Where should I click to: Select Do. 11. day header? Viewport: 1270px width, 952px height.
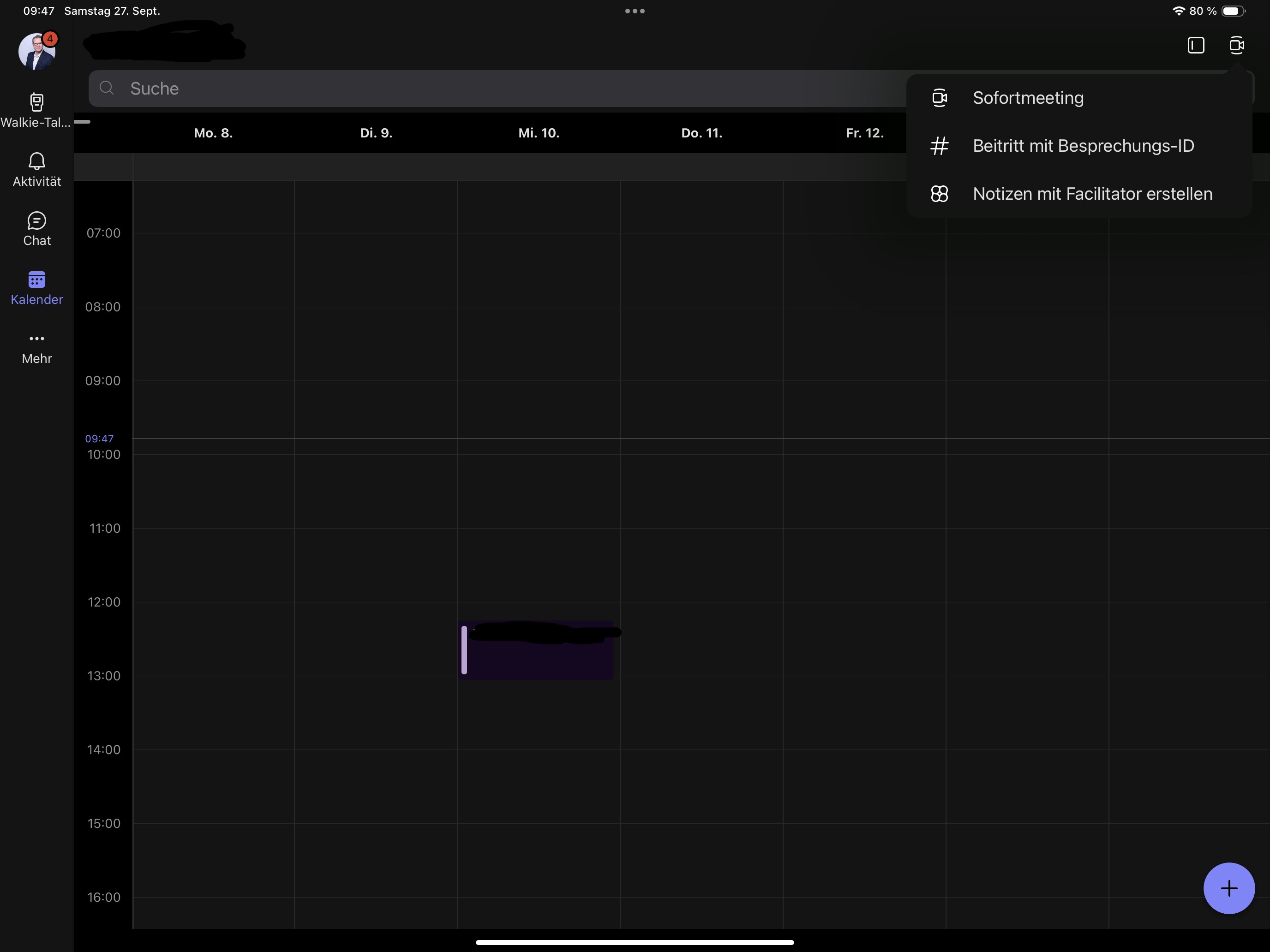pos(701,133)
